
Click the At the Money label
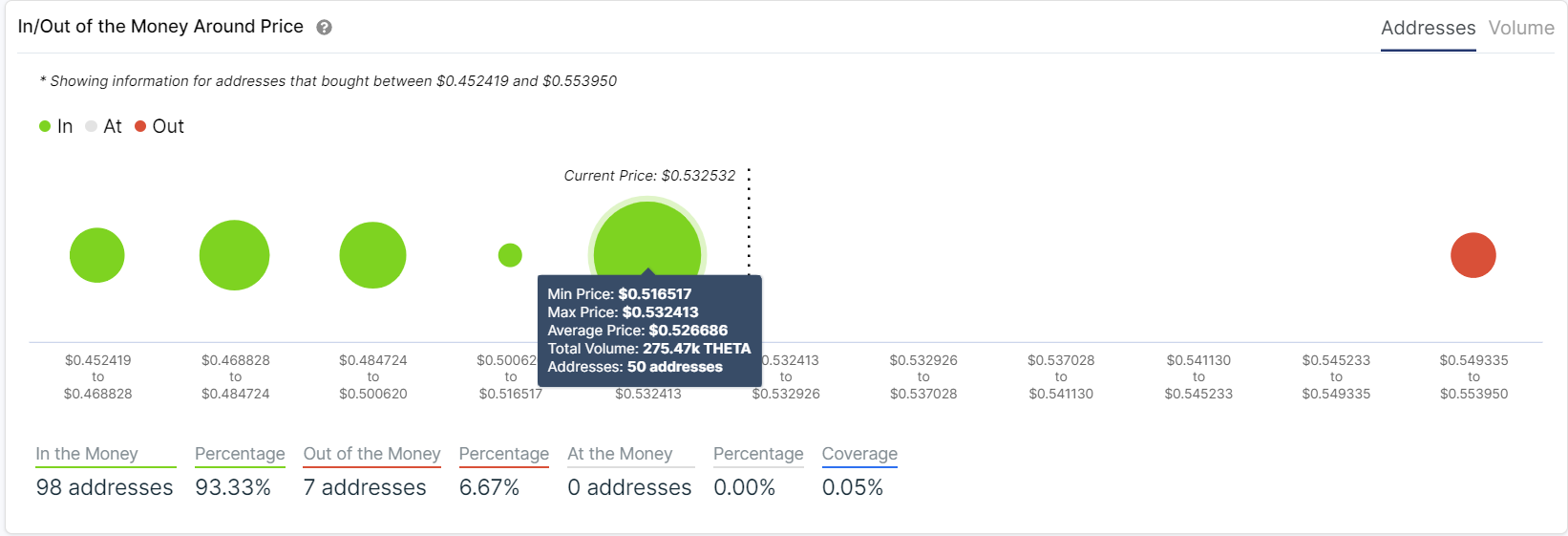tap(620, 454)
